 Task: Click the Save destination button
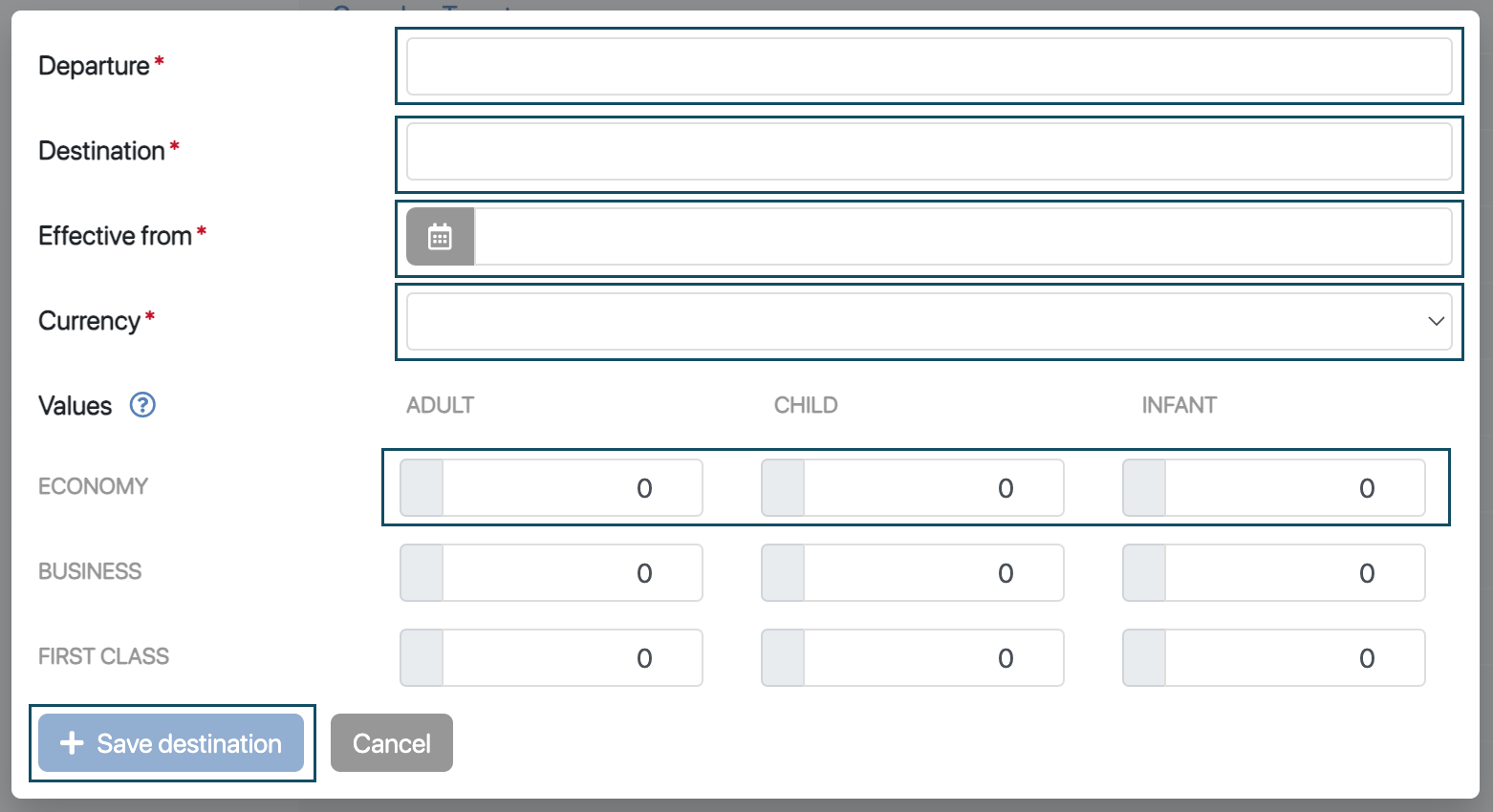coord(171,743)
